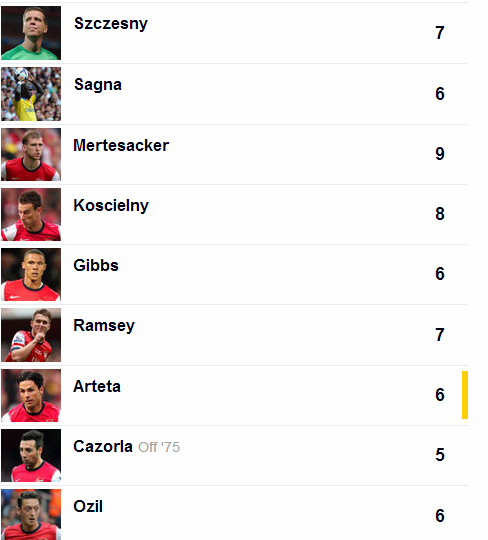Click the Mertesacker name link
Screen dimensions: 488x540
click(121, 145)
